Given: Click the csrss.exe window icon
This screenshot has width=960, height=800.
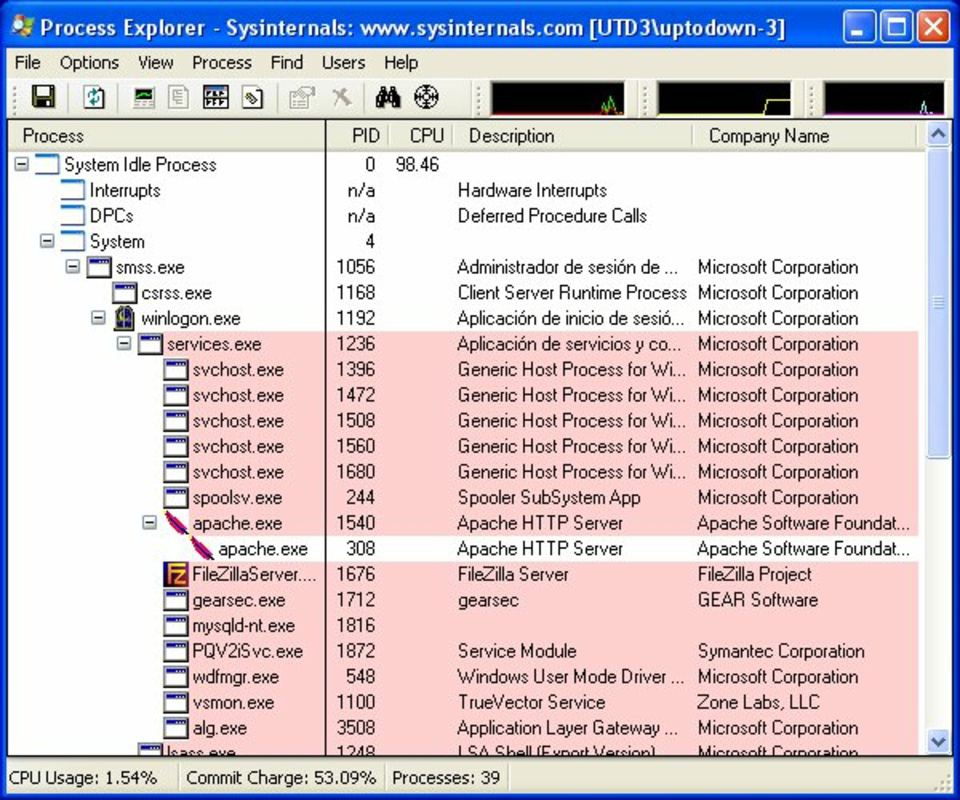Looking at the screenshot, I should (124, 293).
